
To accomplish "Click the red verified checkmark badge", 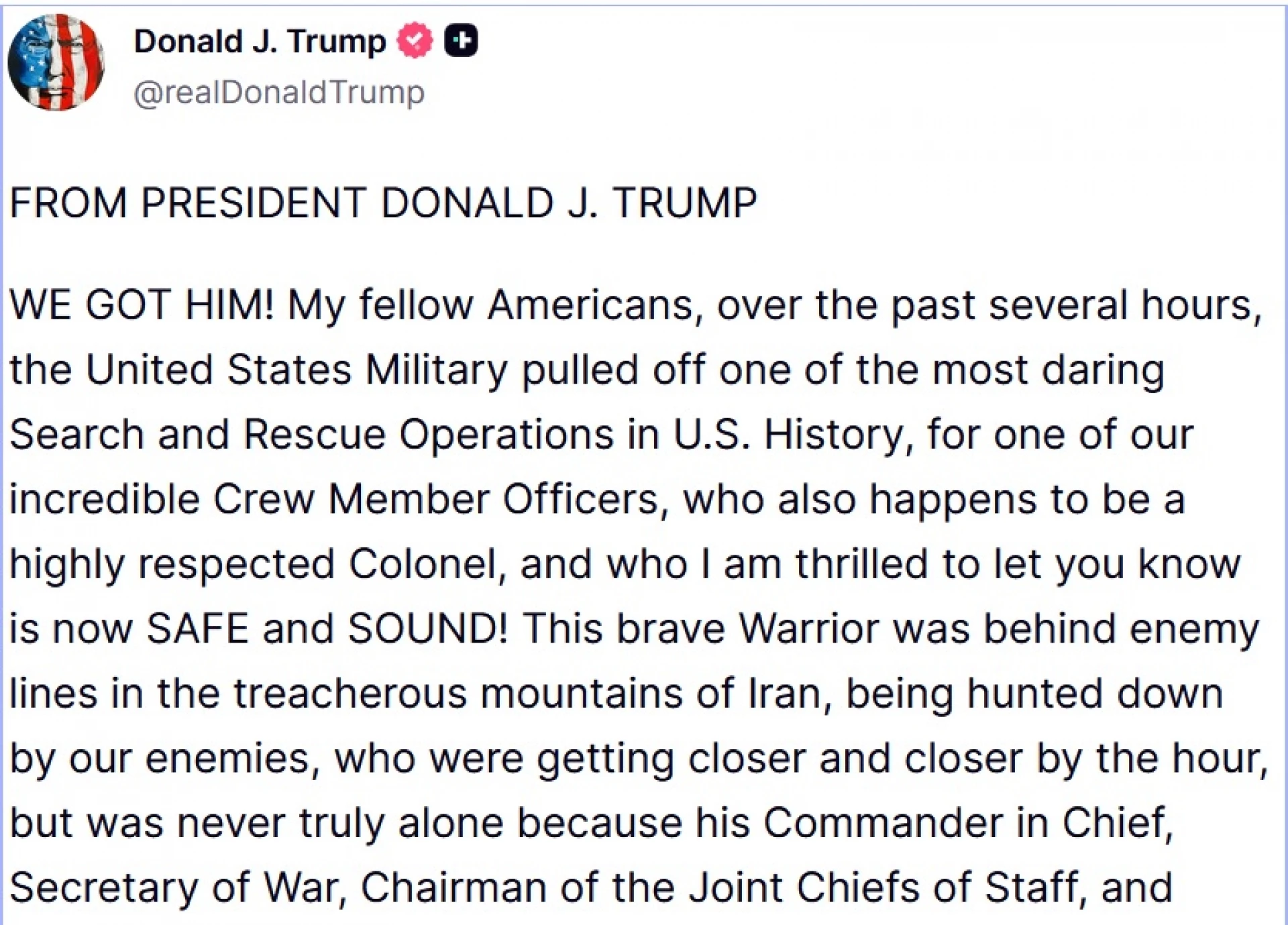I will (x=415, y=41).
